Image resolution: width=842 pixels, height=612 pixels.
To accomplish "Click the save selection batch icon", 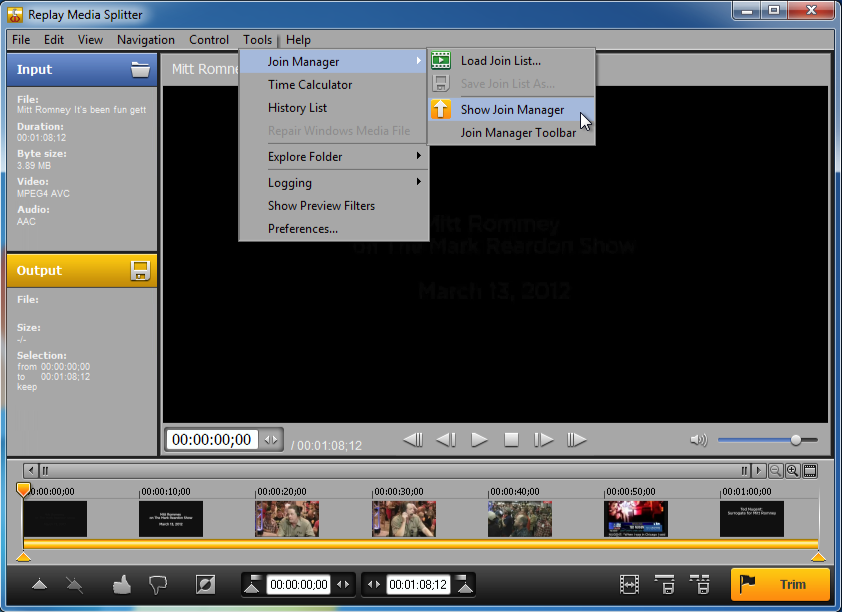I will click(x=665, y=584).
